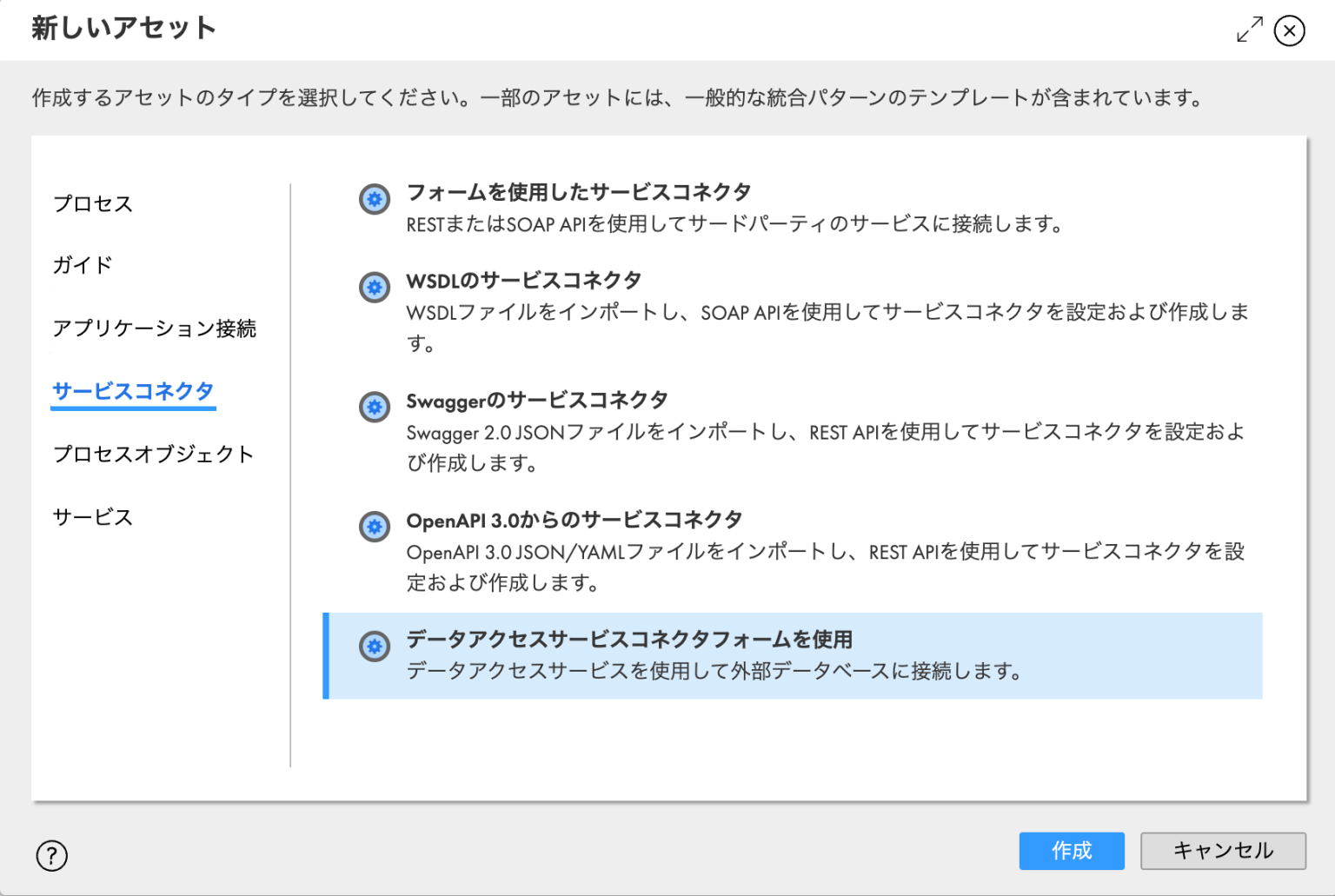The width and height of the screenshot is (1335, 896).
Task: Click the gear icon beside WSDLのサービスコネクタ
Action: tap(374, 288)
